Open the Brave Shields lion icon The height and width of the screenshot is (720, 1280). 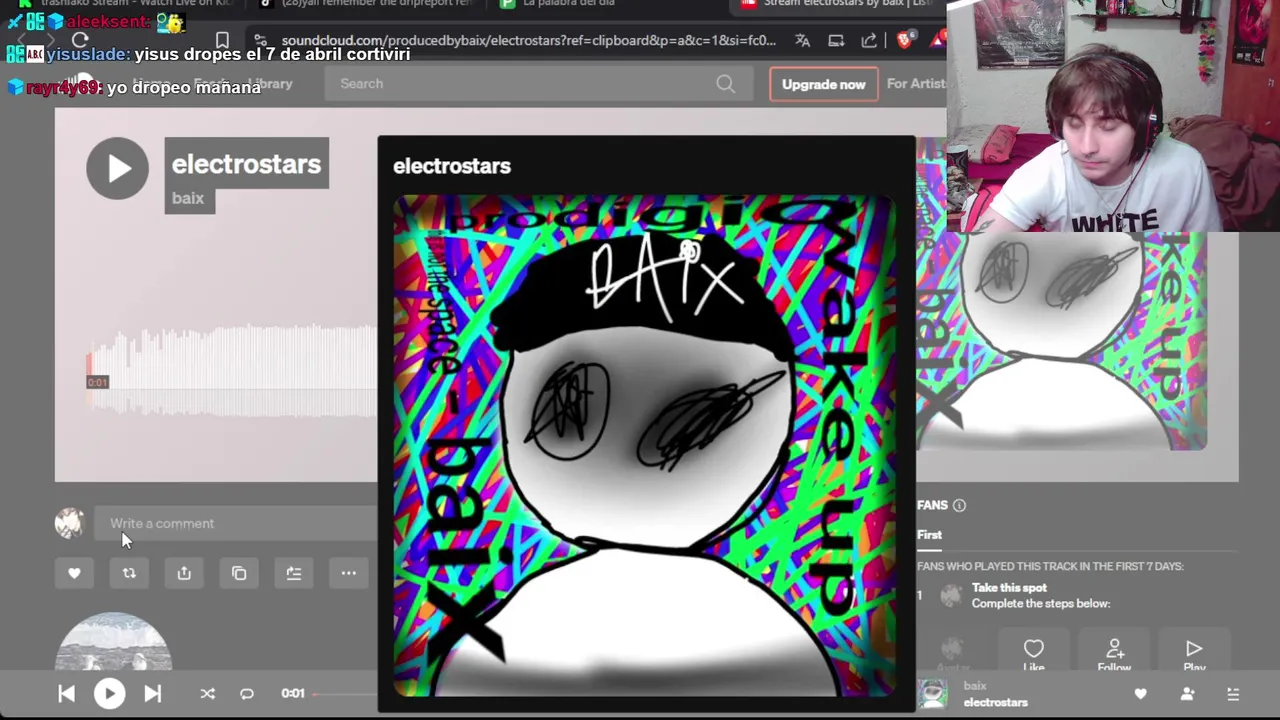pos(905,40)
